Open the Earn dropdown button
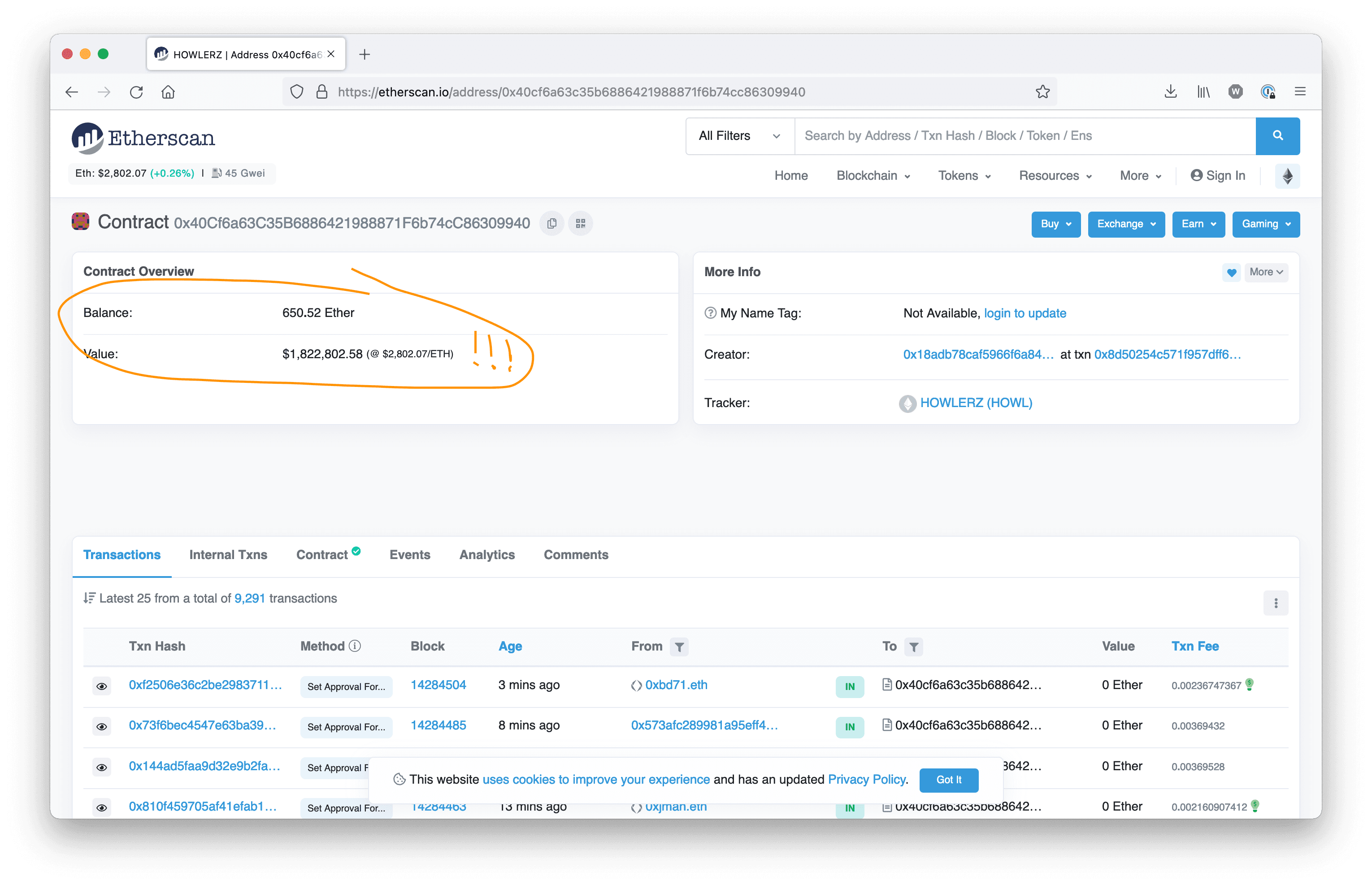1372x885 pixels. 1198,224
